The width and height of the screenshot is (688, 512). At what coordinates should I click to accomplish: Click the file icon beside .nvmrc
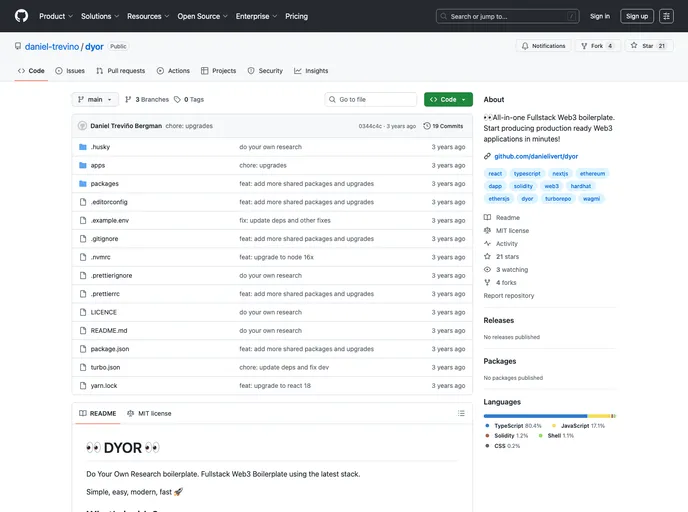[x=82, y=257]
